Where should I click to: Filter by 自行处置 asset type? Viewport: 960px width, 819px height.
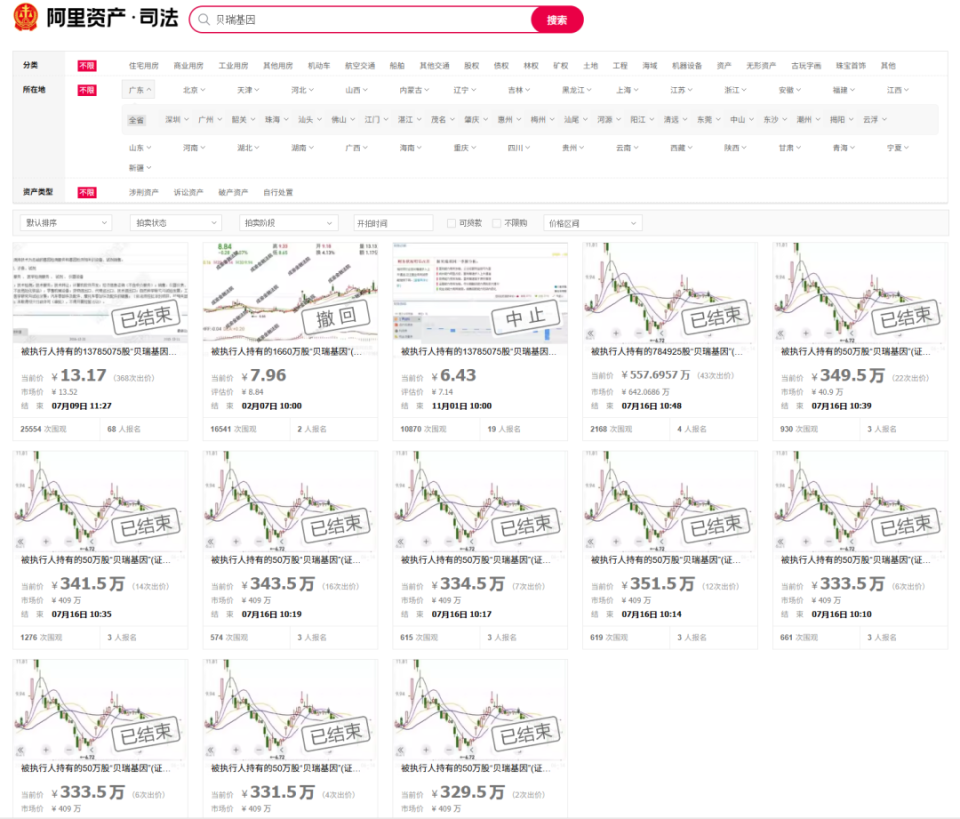point(278,192)
